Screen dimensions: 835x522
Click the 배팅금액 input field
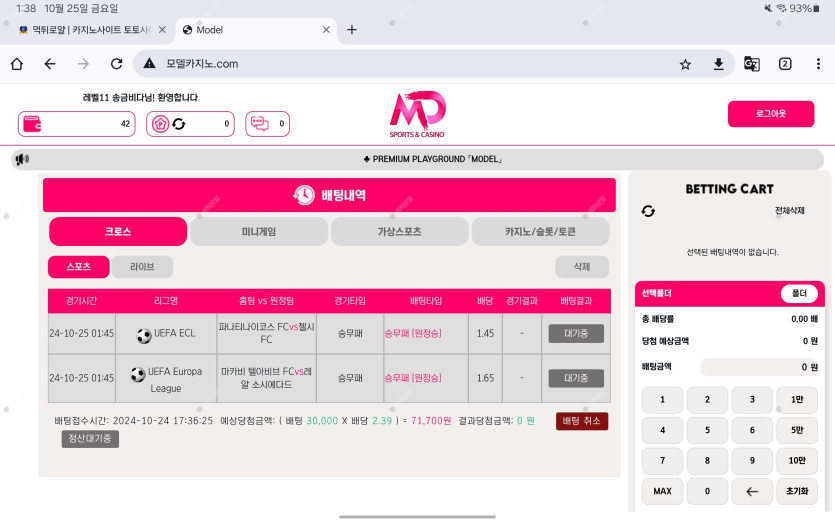point(761,367)
